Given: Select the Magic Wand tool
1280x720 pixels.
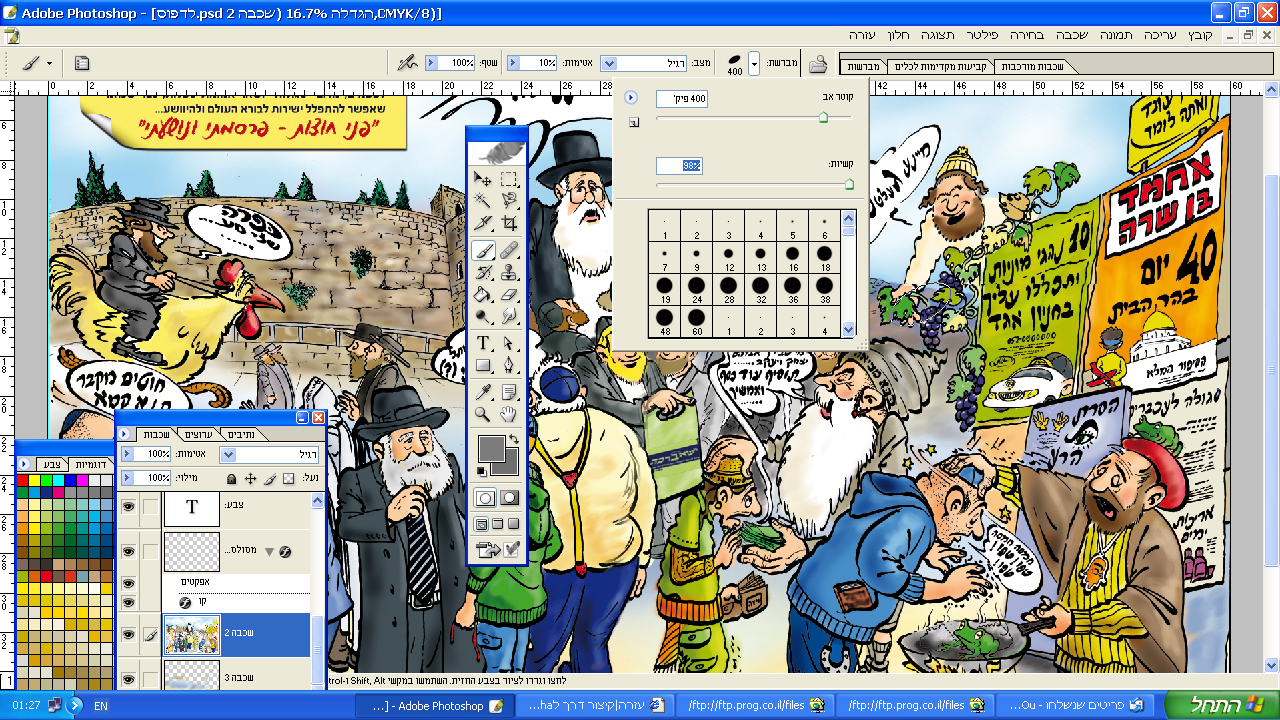Looking at the screenshot, I should point(484,201).
